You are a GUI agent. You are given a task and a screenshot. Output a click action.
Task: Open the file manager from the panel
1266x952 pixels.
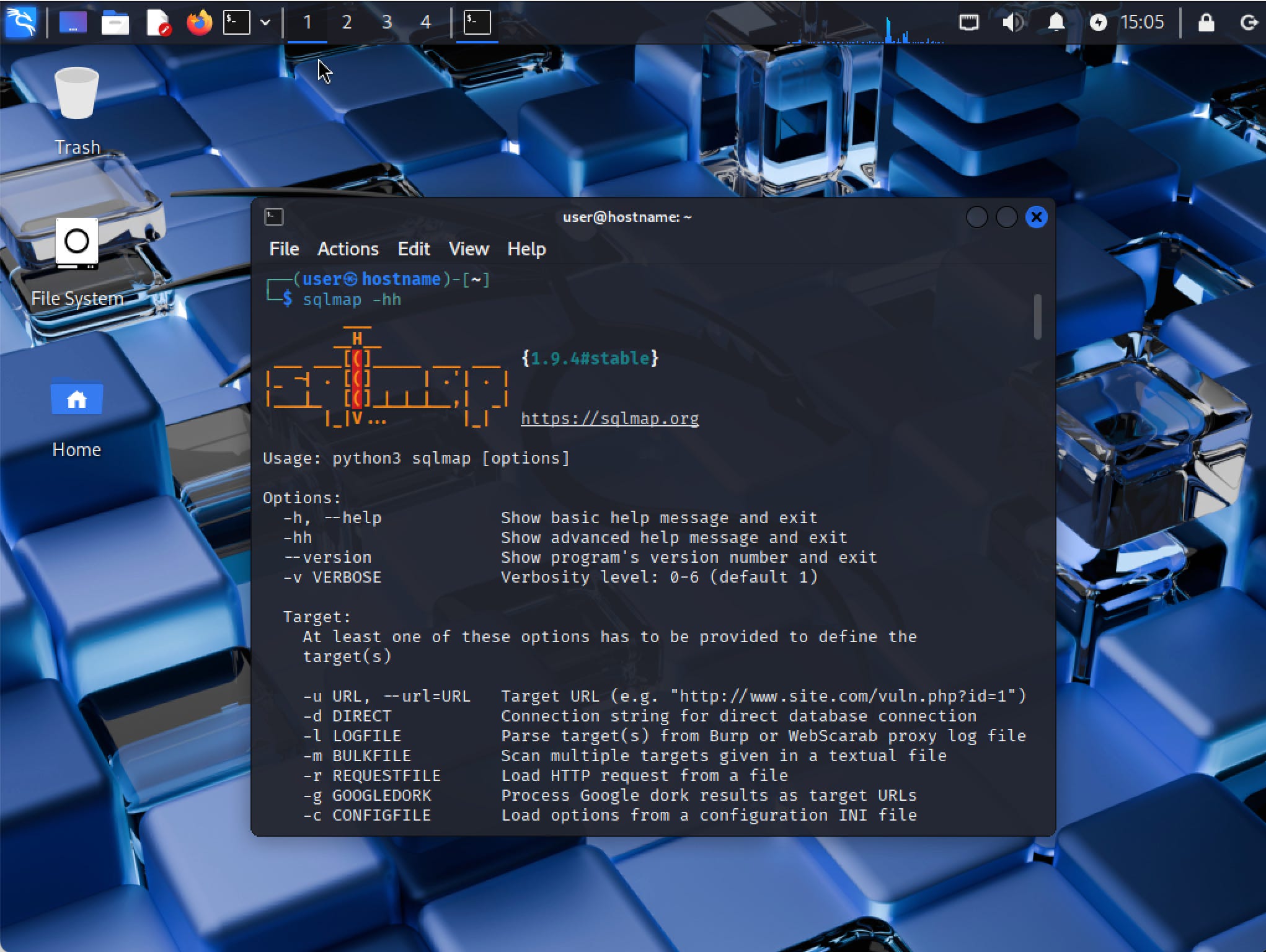[x=115, y=22]
